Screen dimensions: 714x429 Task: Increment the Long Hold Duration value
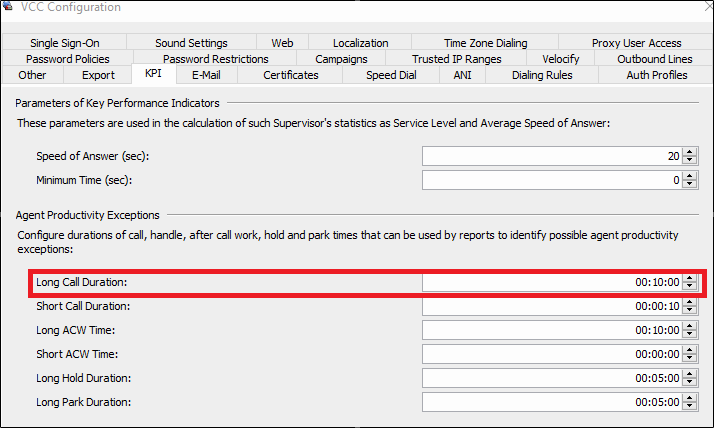click(689, 374)
